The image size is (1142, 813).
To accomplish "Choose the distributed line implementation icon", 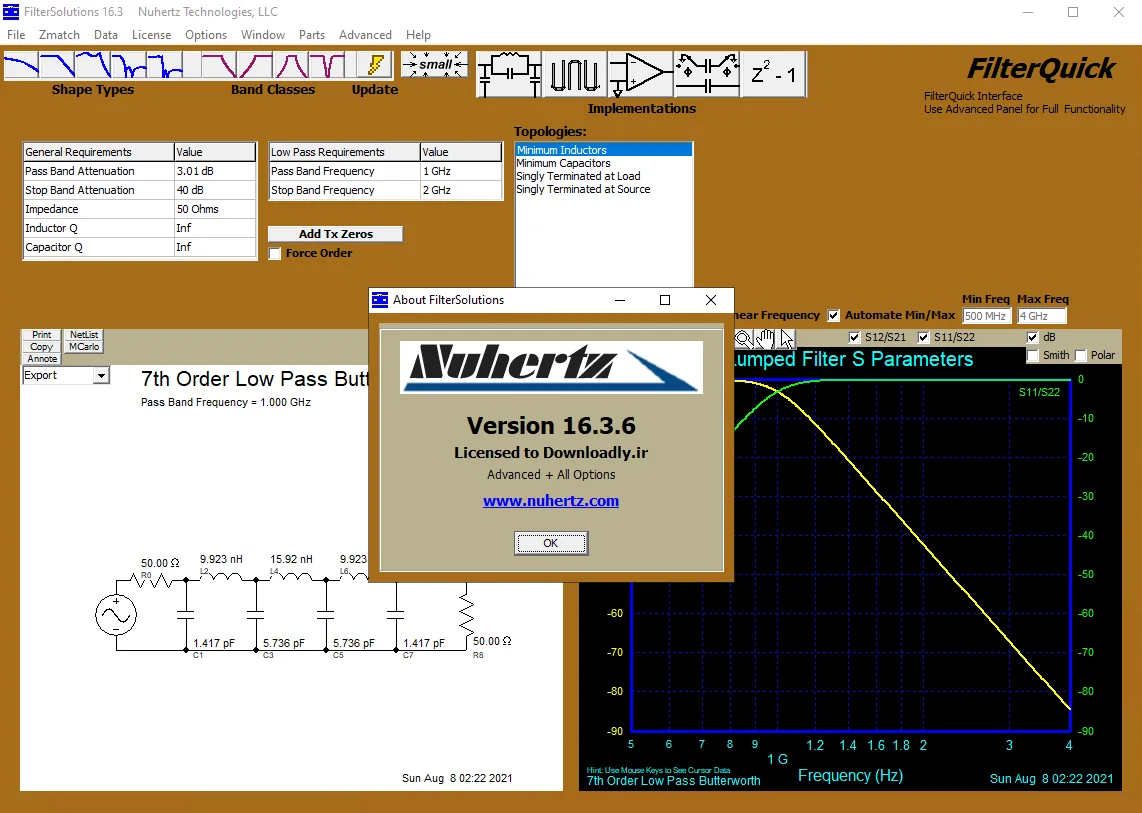I will 575,74.
